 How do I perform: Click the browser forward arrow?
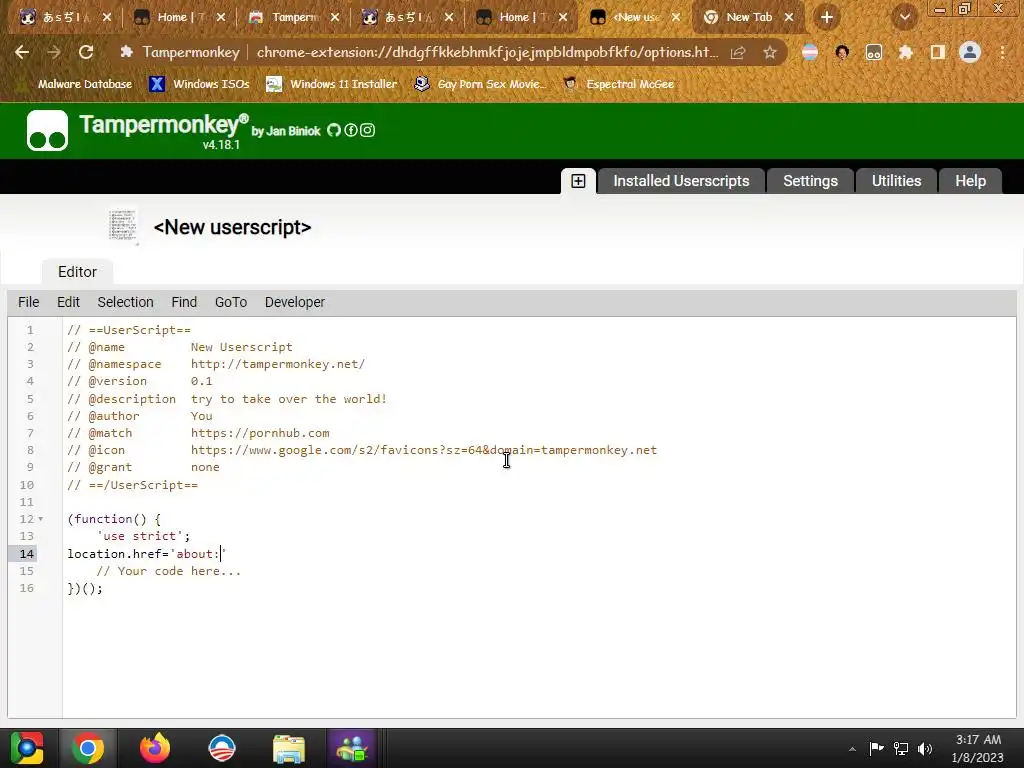54,52
